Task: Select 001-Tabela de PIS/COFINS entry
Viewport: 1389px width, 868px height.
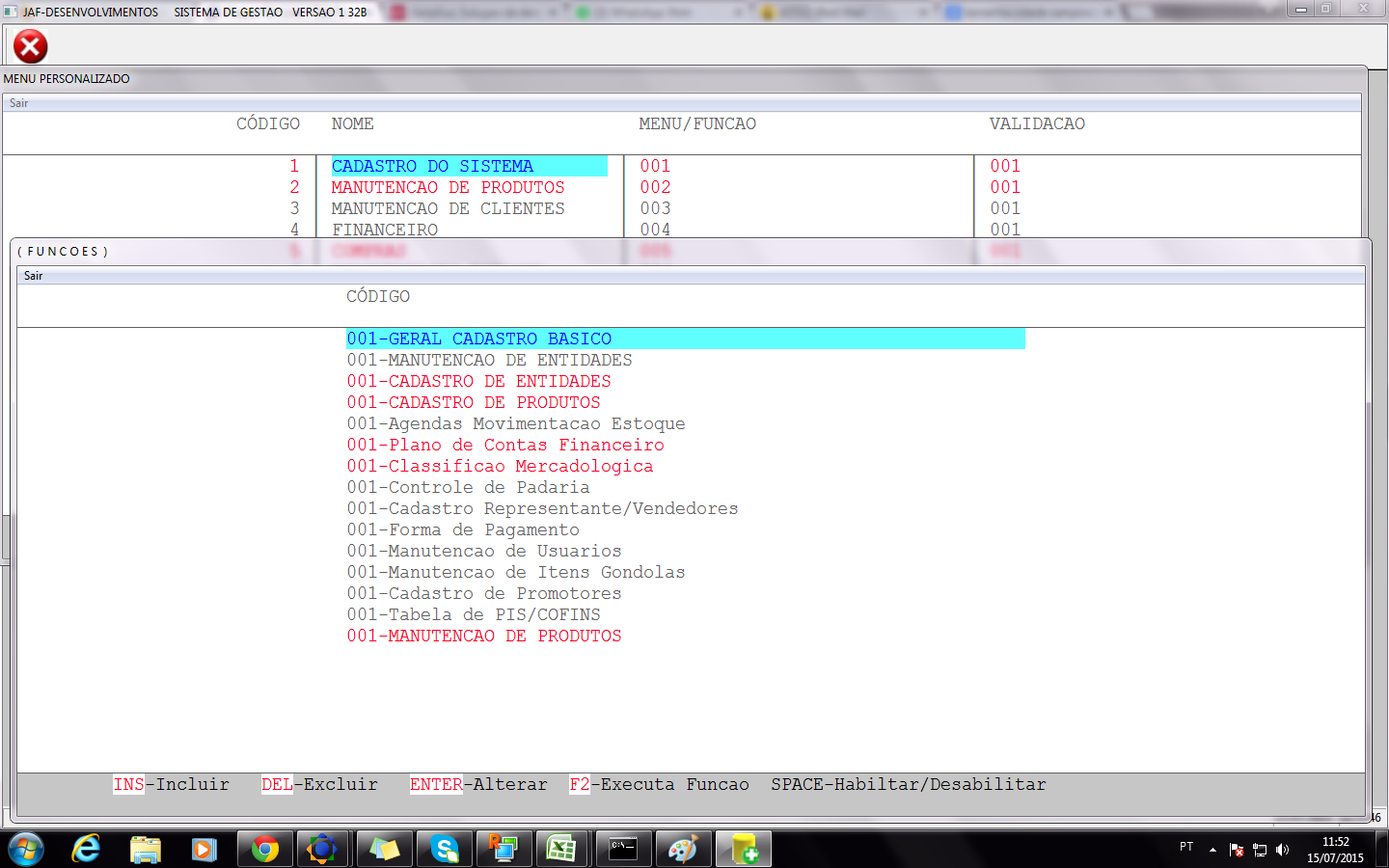Action: (474, 615)
